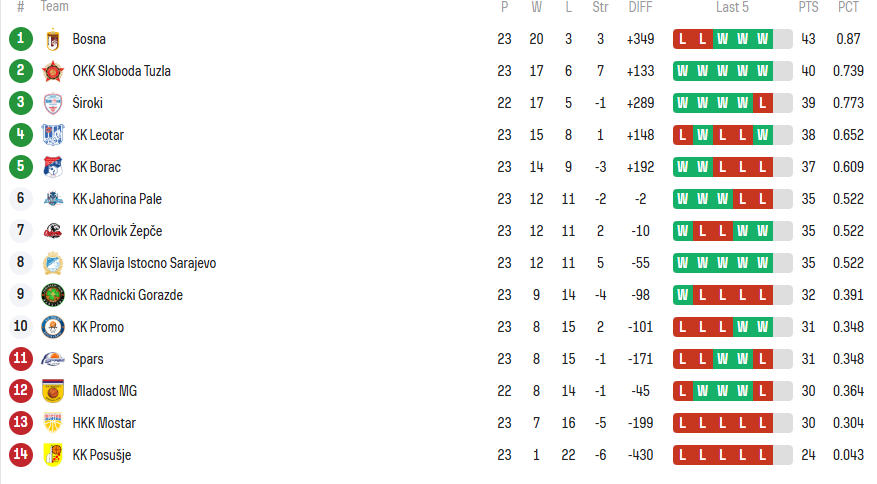
Task: Click the Last 5 column header
Action: [x=732, y=7]
